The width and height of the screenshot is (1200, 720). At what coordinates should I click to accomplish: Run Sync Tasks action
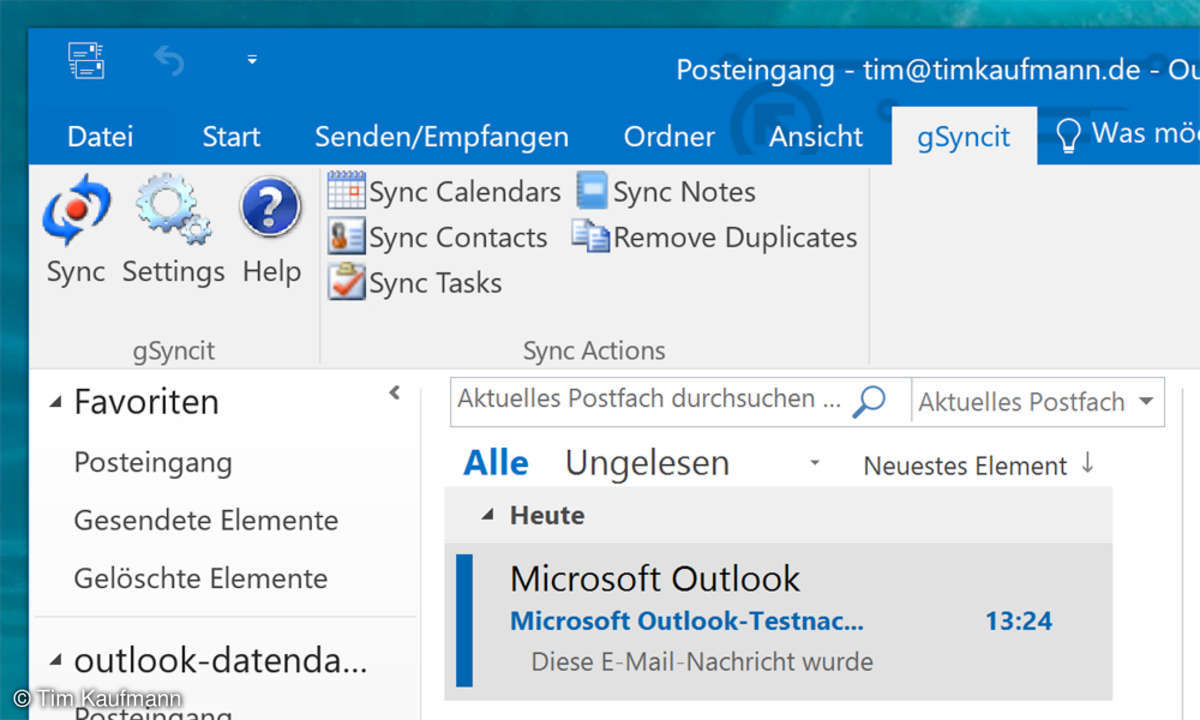[x=415, y=283]
